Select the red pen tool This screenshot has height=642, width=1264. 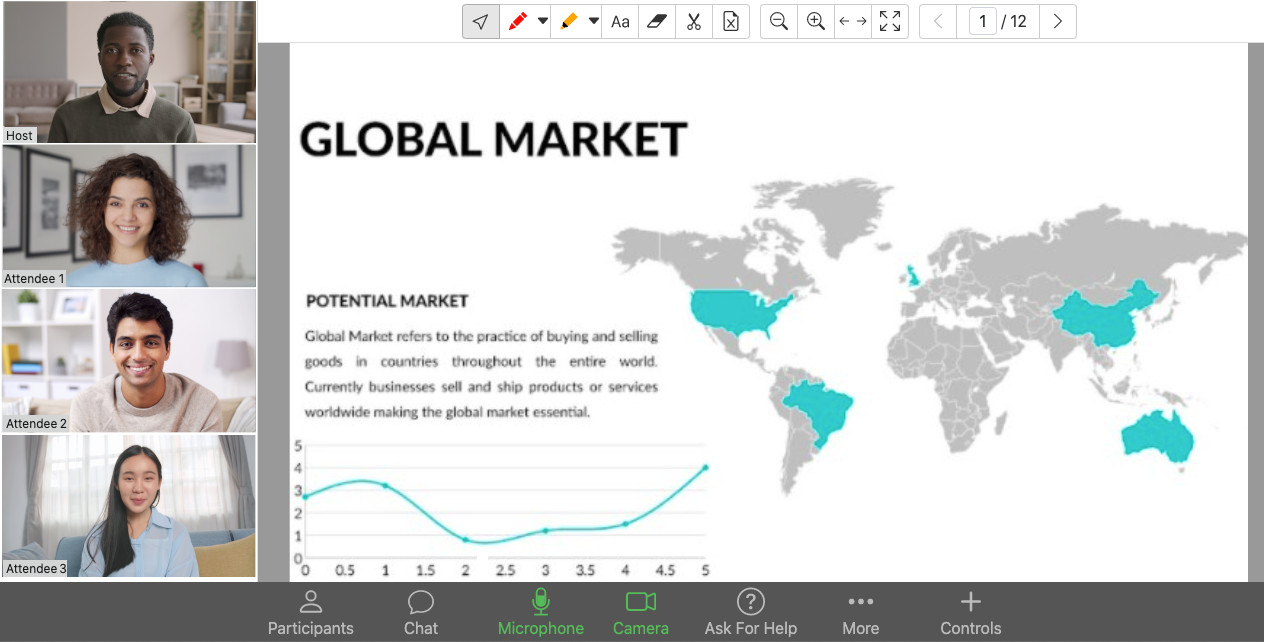coord(517,21)
